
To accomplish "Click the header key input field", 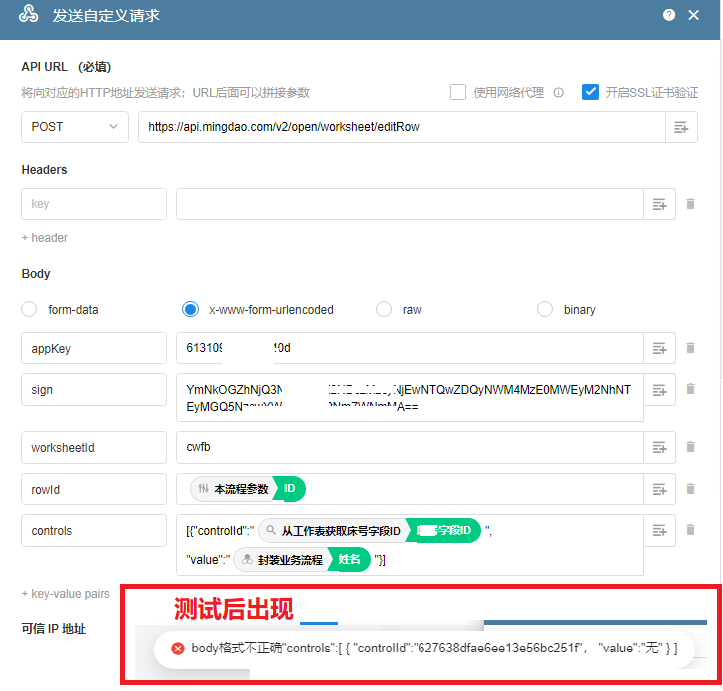I will tap(94, 204).
